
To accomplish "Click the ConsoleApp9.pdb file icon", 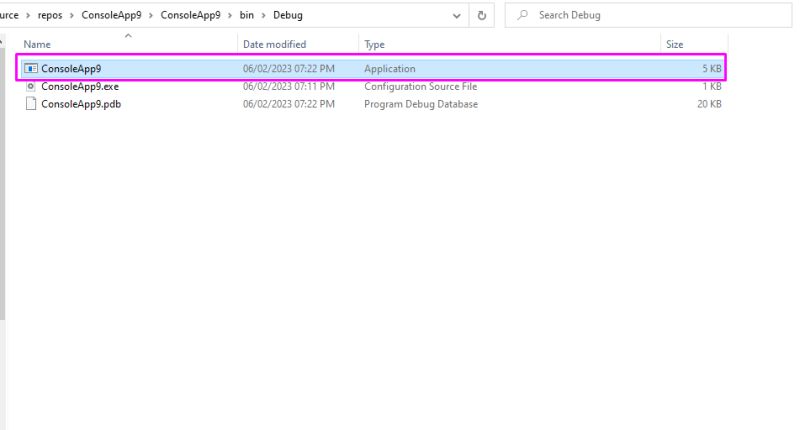I will [x=31, y=104].
